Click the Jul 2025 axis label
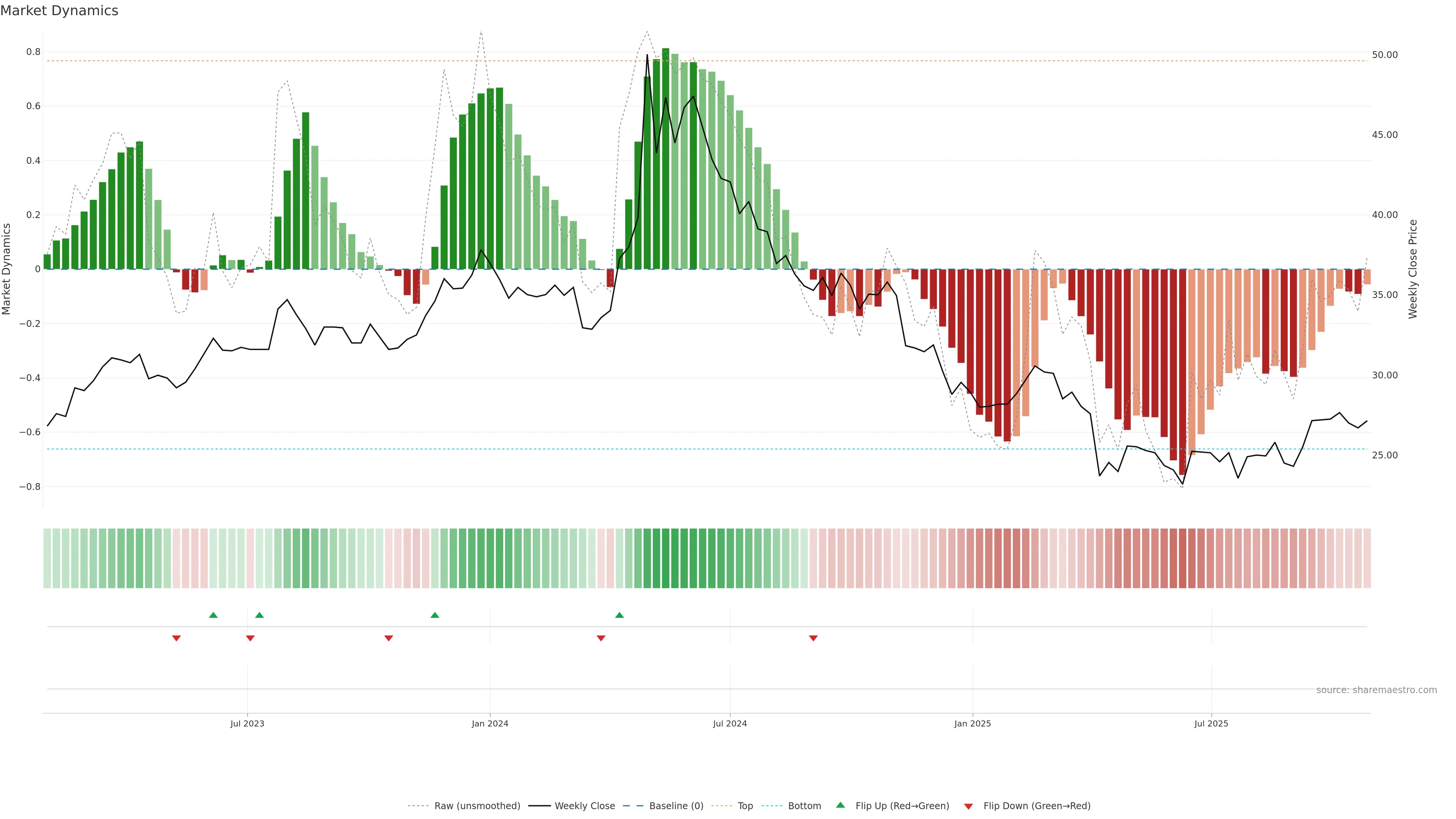 point(1211,723)
